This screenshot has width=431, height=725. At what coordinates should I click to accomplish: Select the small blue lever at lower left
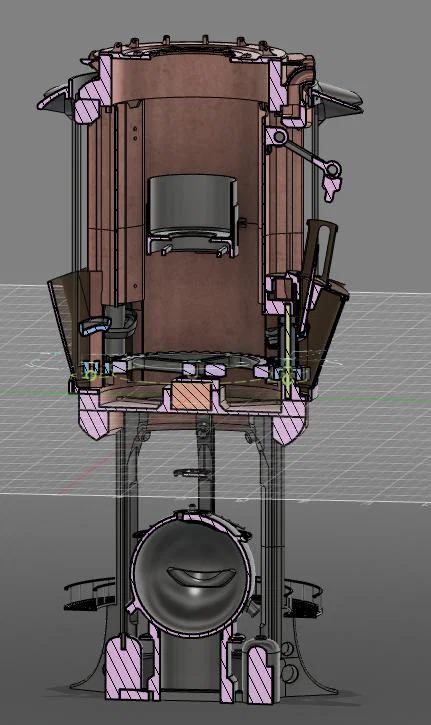pyautogui.click(x=96, y=326)
